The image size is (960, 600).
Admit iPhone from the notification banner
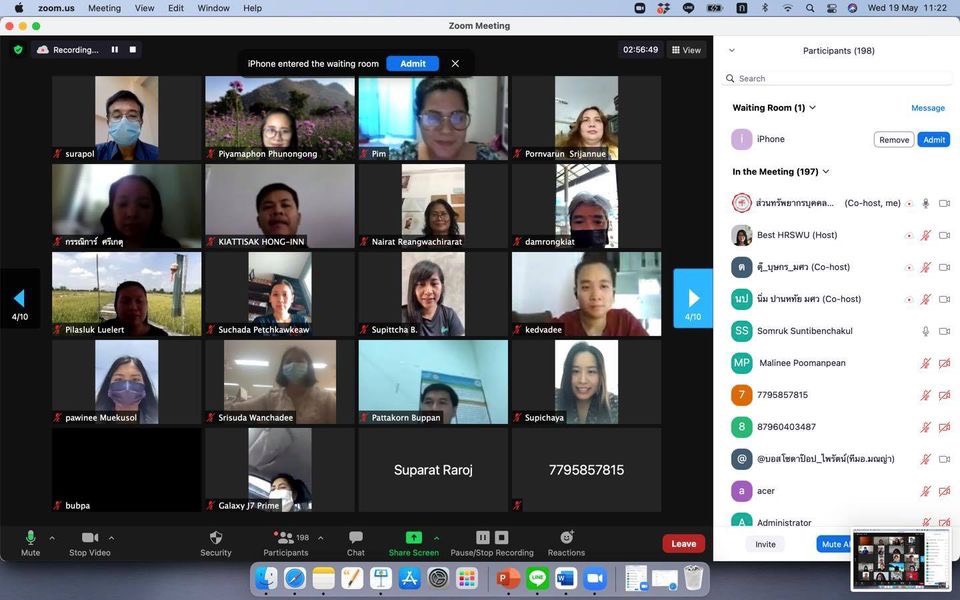[x=412, y=63]
